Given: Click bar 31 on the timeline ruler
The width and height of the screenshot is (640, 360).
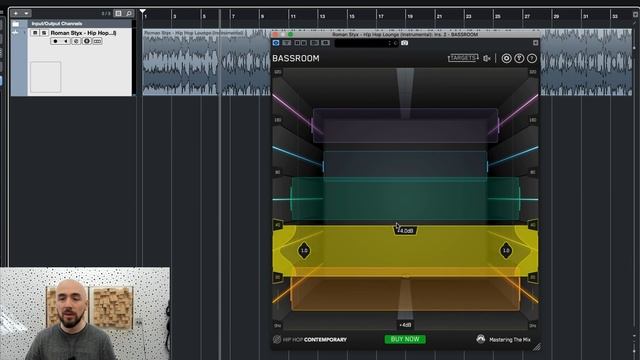Looking at the screenshot, I should pos(586,16).
